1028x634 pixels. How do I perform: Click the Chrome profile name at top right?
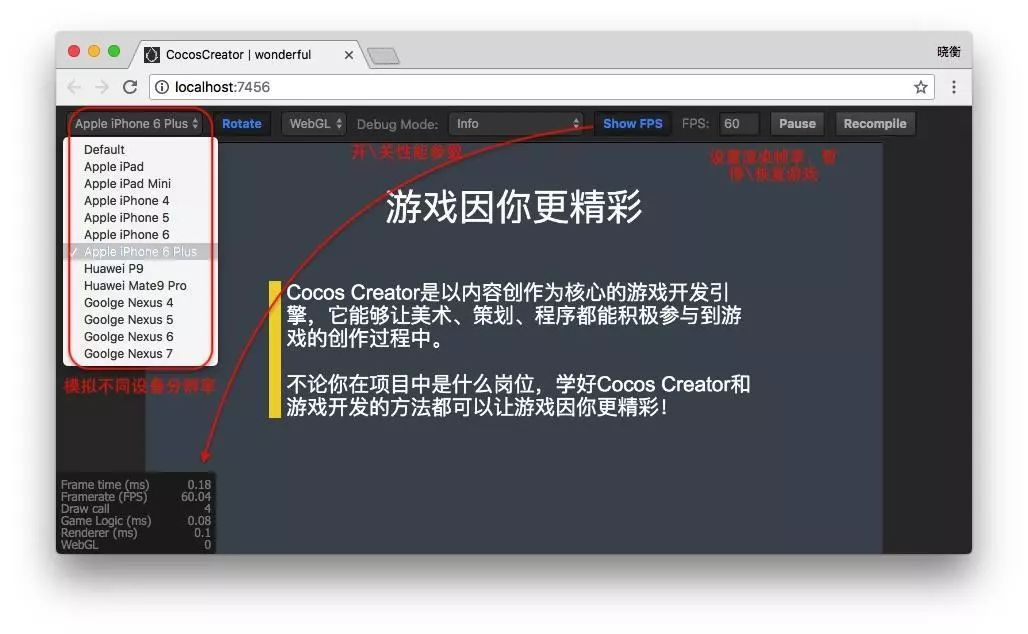(949, 52)
